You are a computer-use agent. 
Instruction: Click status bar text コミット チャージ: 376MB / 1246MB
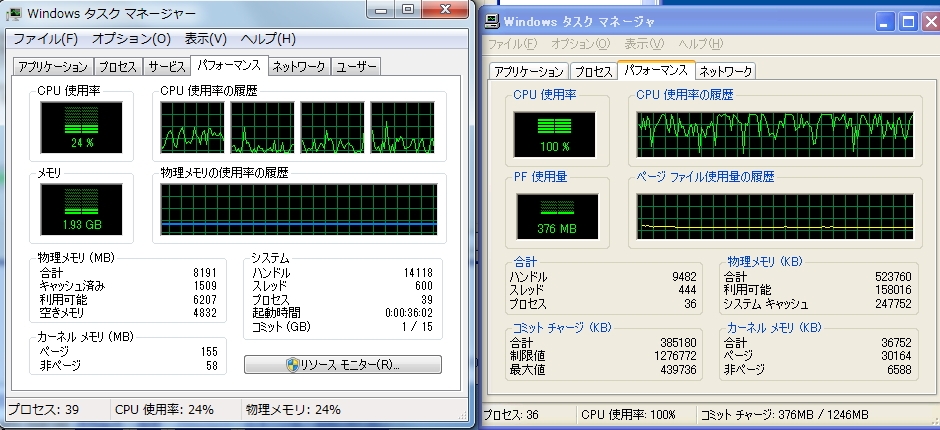pyautogui.click(x=784, y=414)
